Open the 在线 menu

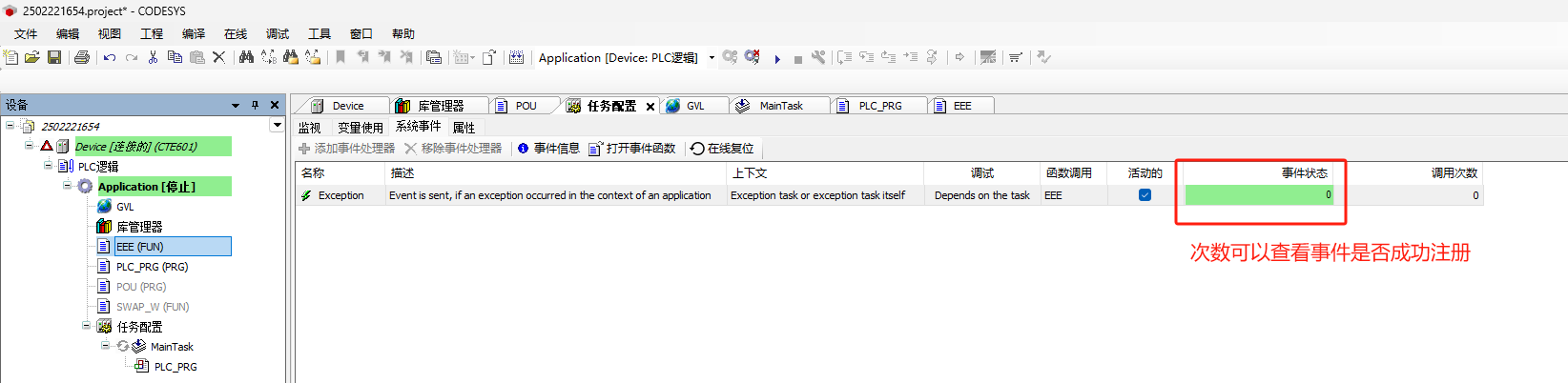(x=236, y=33)
